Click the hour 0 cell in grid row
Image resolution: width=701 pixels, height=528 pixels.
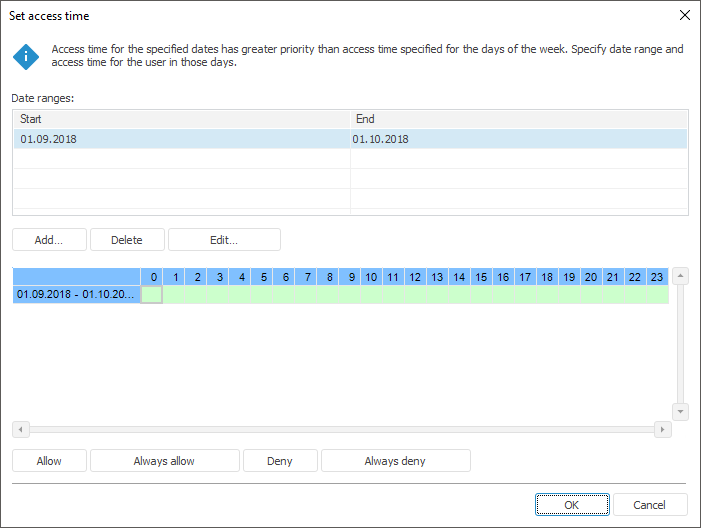(x=151, y=295)
